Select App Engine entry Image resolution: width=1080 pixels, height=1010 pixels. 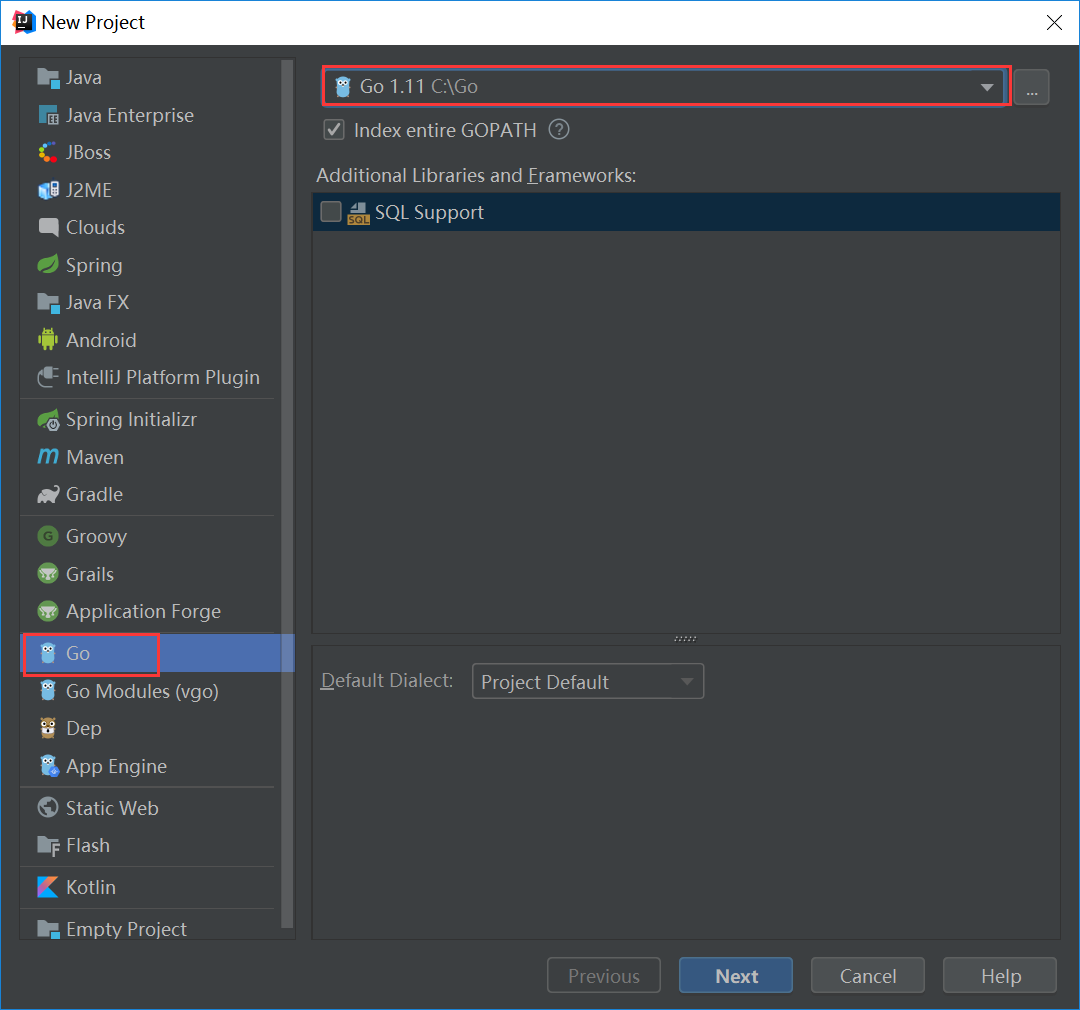tap(150, 765)
